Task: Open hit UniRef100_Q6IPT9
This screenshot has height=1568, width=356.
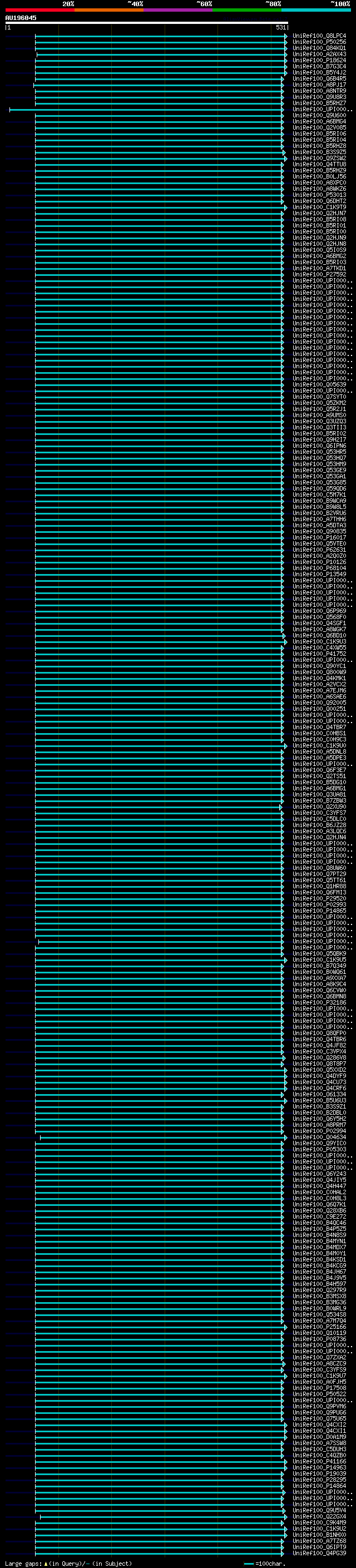Action: point(319,1547)
